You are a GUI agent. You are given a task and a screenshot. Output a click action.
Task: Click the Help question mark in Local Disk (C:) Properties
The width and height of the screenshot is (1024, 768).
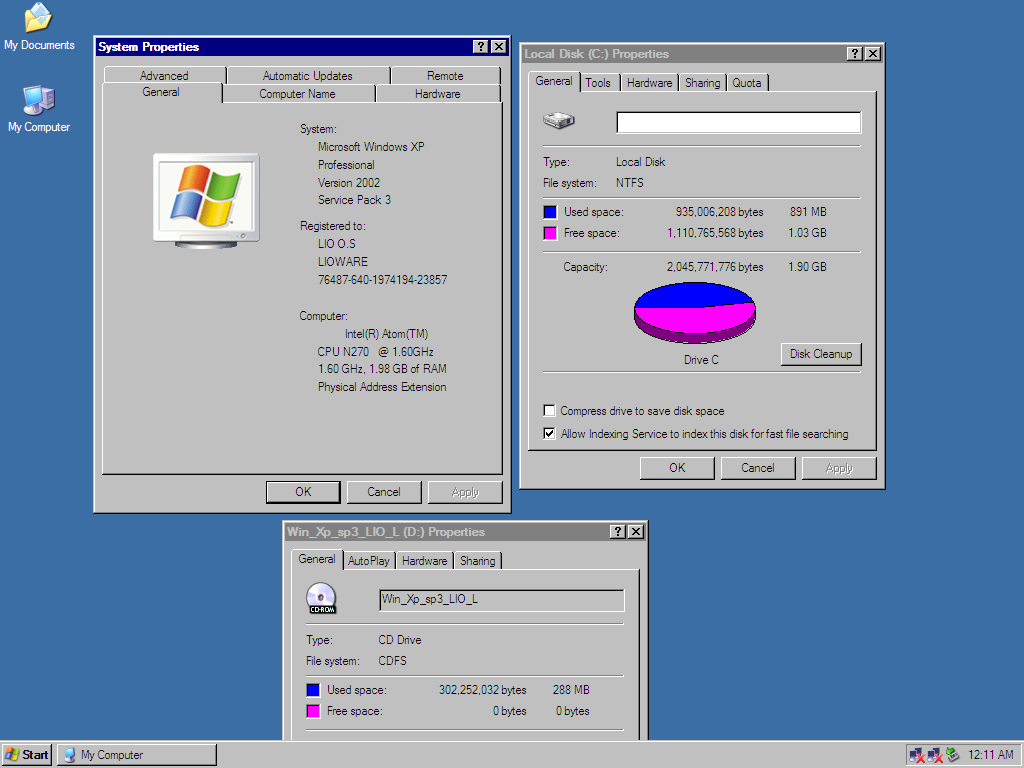(x=855, y=54)
